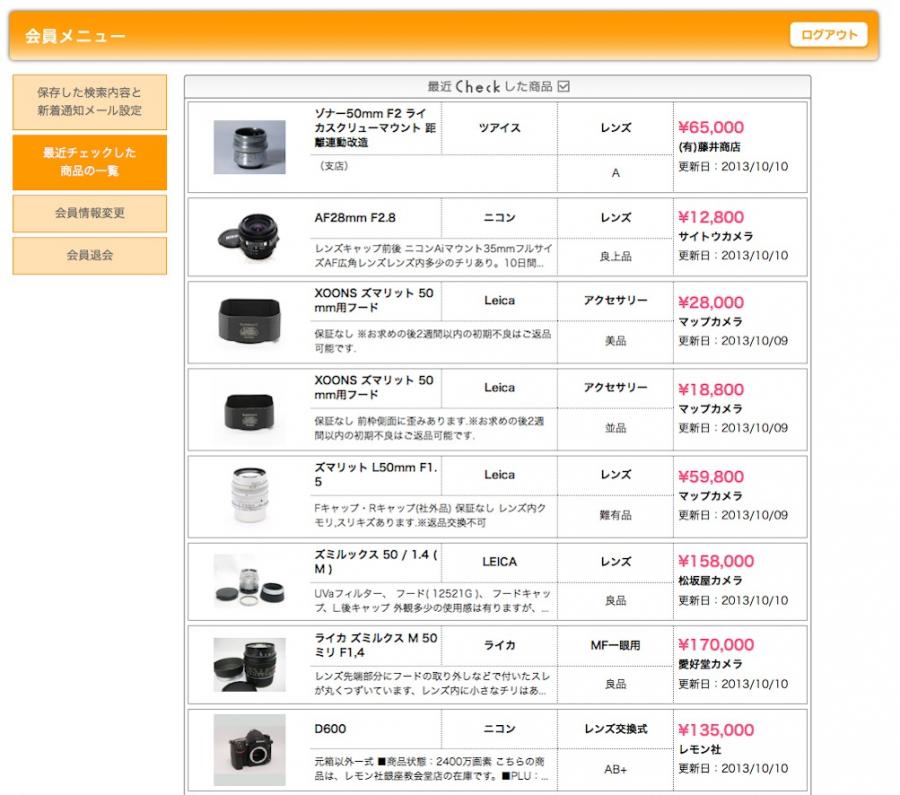The width and height of the screenshot is (900, 795).
Task: Click the ゾナー50mm F2 ライカスクリューマウント title
Action: point(375,127)
